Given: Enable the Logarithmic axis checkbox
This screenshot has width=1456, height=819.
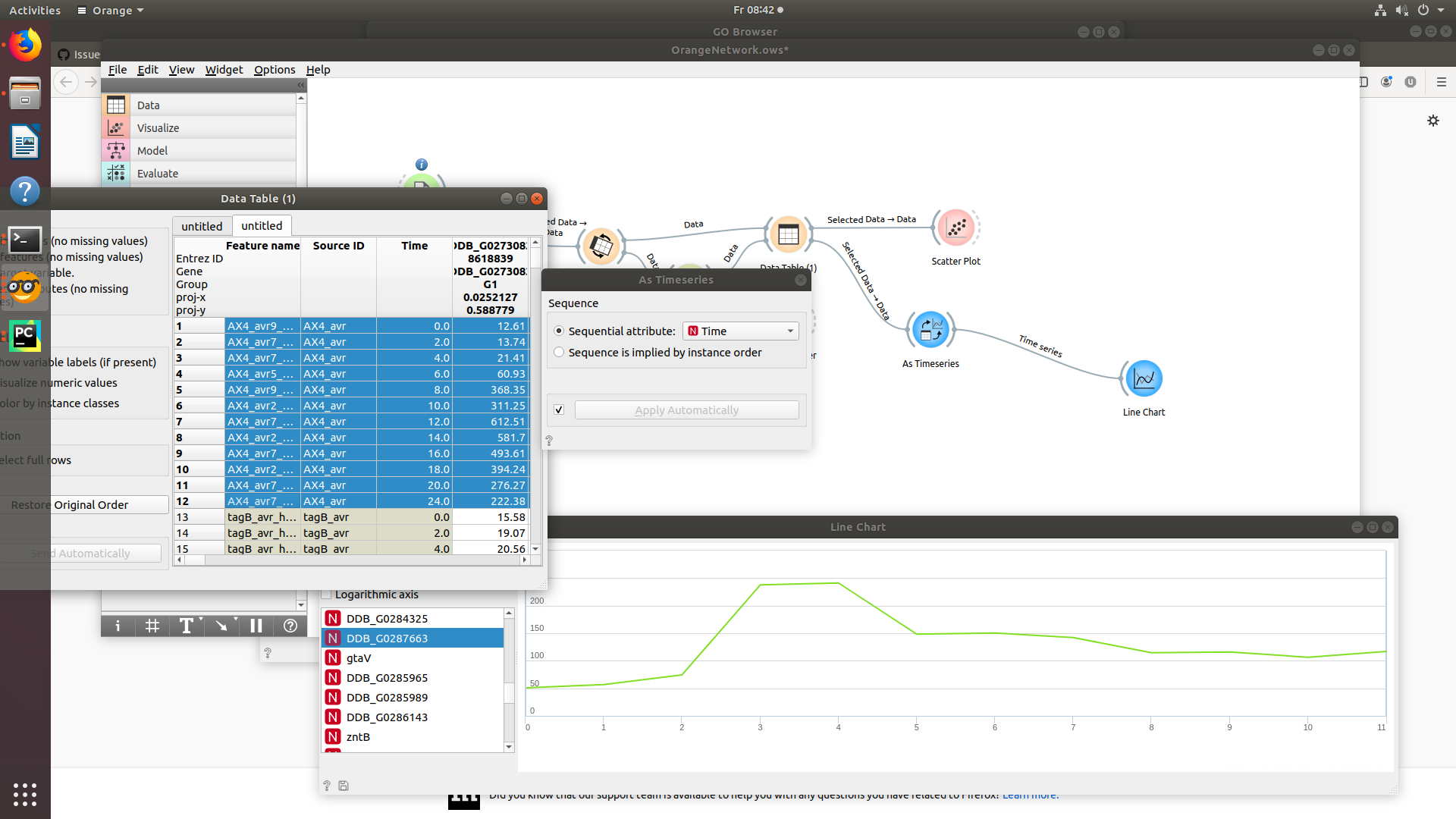Looking at the screenshot, I should tap(327, 595).
